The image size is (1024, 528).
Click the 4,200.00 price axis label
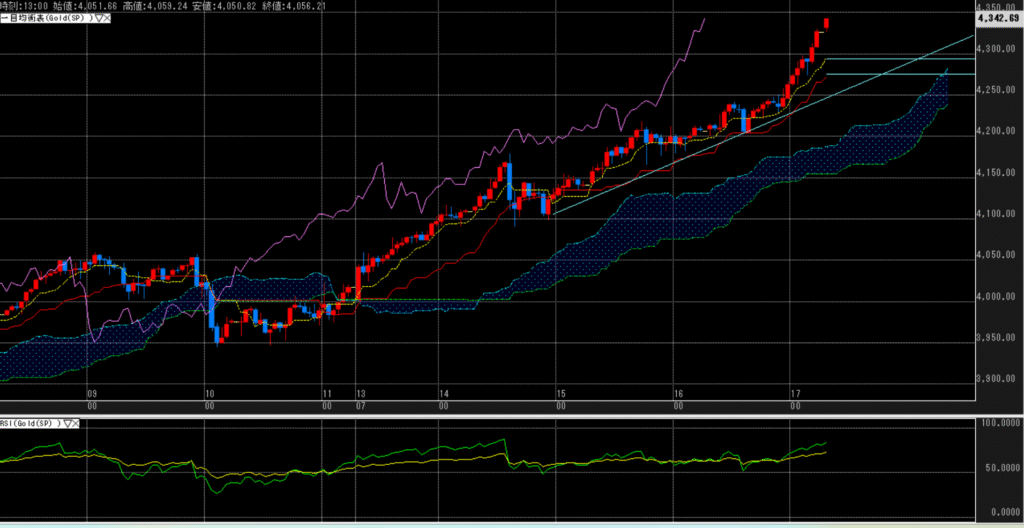coord(995,132)
